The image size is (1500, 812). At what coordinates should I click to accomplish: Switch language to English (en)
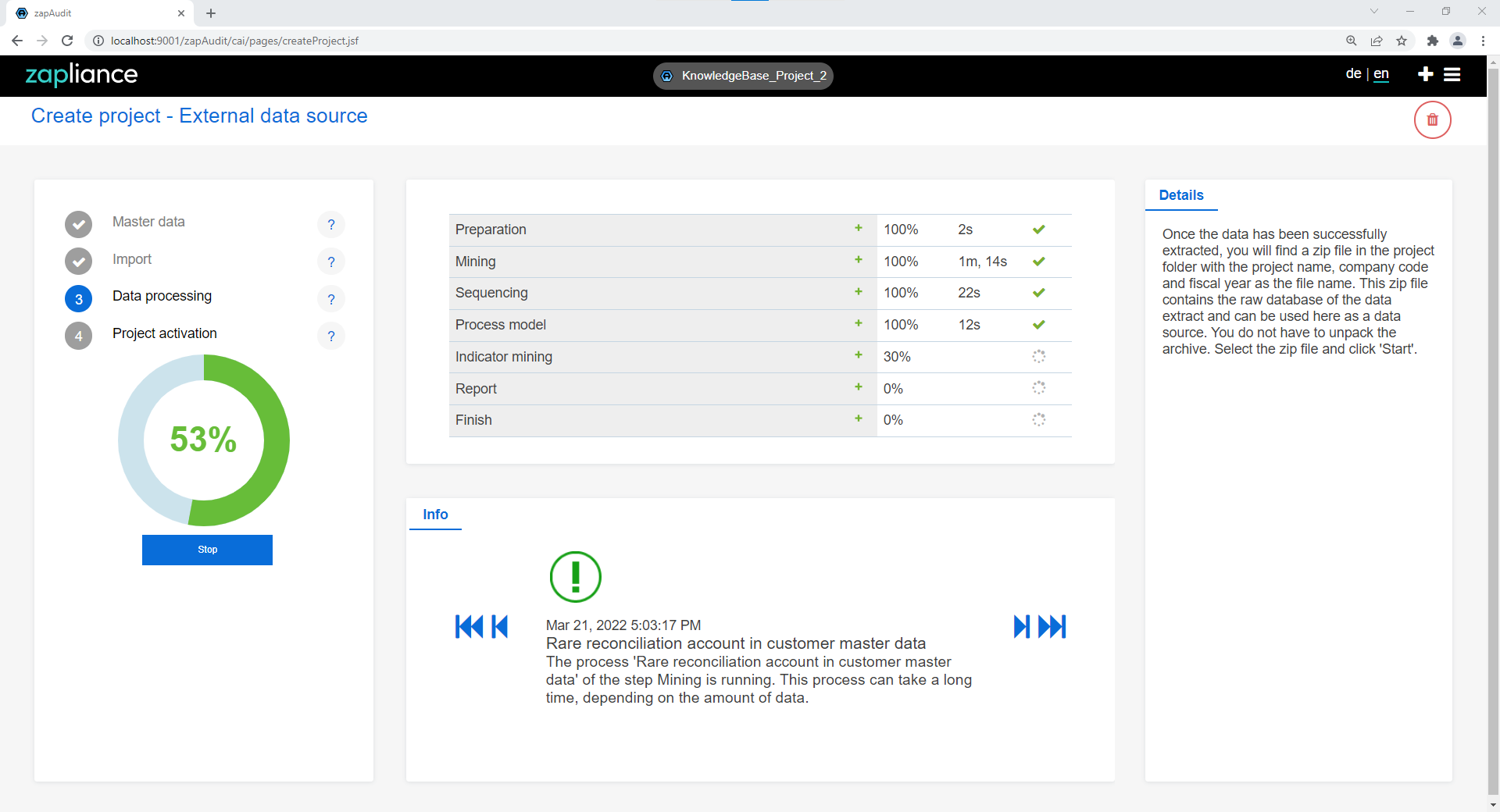click(x=1381, y=73)
